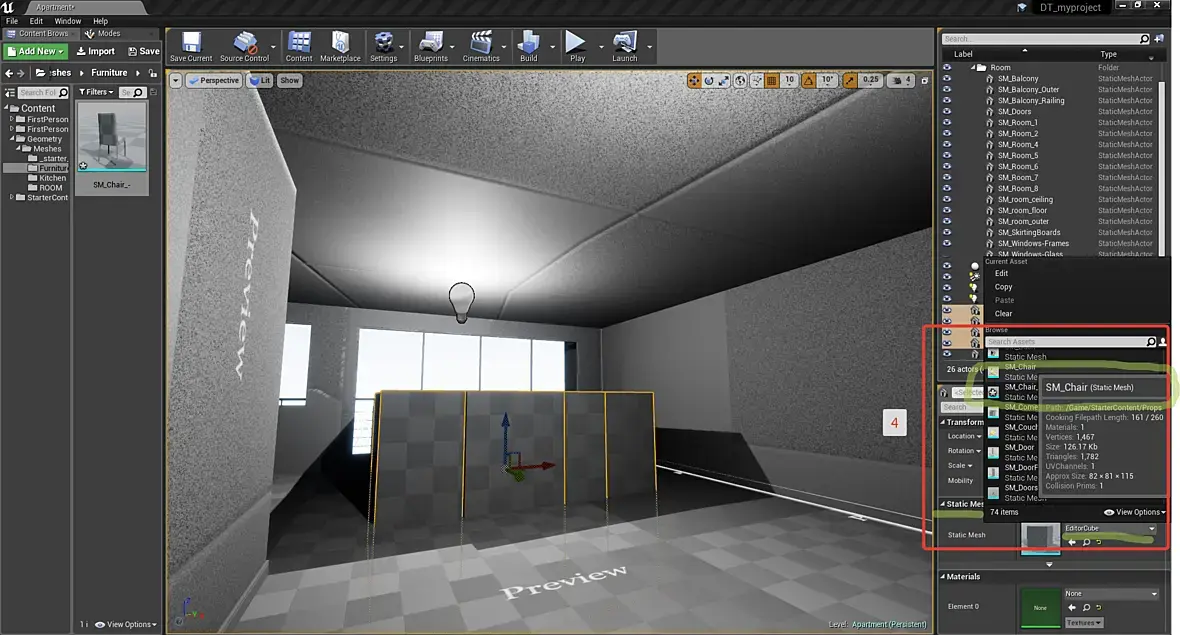Select the rotate gizmo mode in viewport

coord(709,81)
